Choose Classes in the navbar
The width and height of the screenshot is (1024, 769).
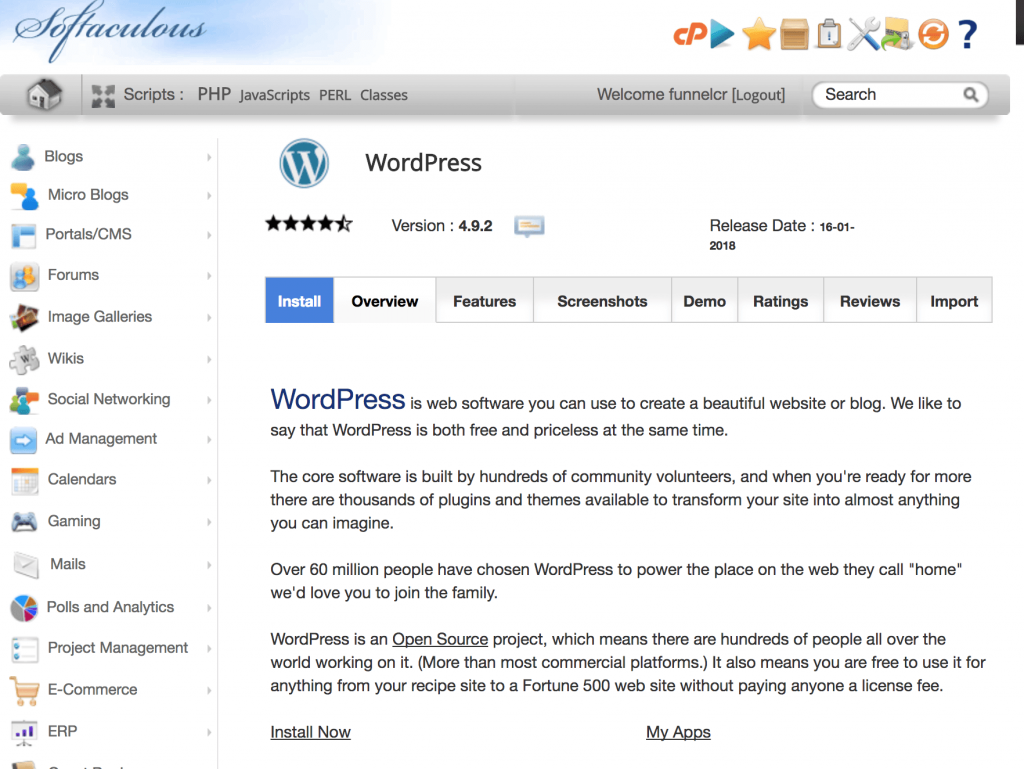pyautogui.click(x=384, y=95)
